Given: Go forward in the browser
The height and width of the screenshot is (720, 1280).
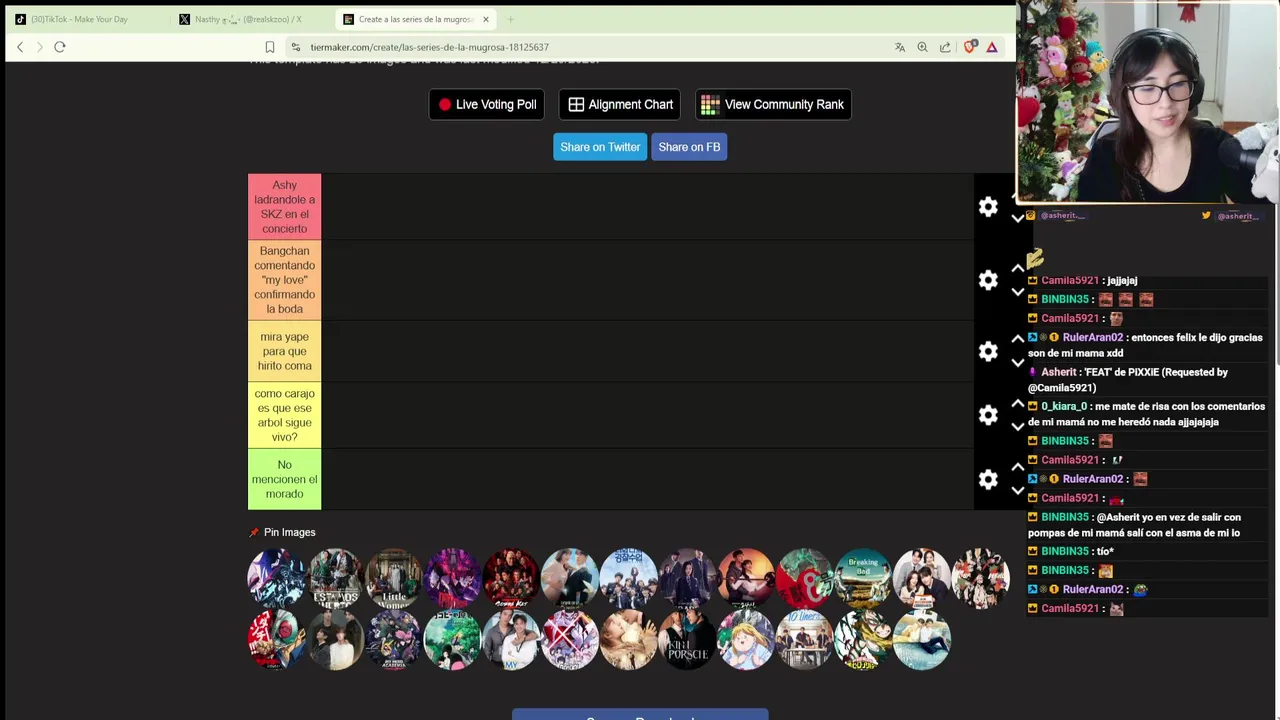Looking at the screenshot, I should [x=40, y=47].
